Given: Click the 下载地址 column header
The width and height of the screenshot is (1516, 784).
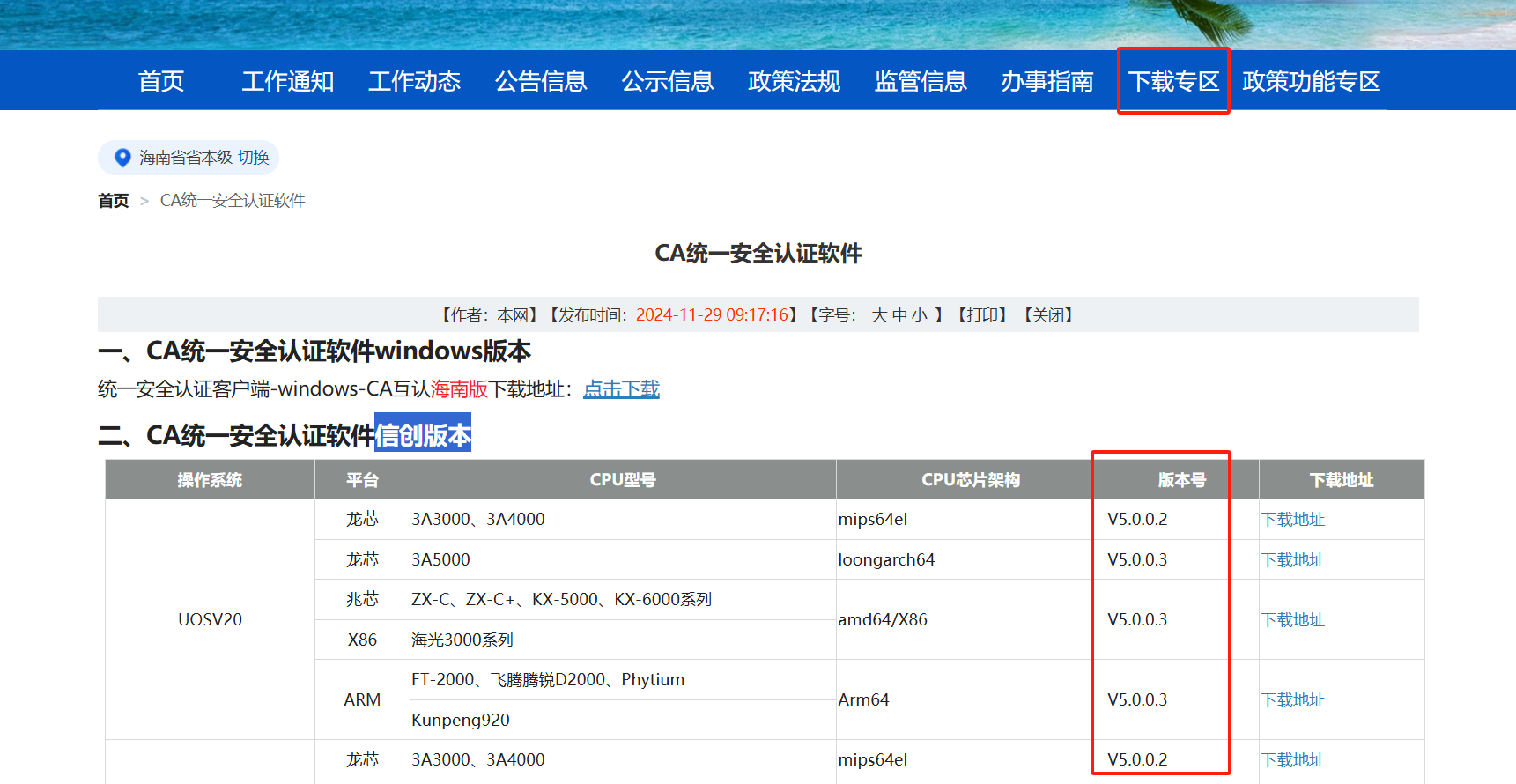Looking at the screenshot, I should [1342, 480].
